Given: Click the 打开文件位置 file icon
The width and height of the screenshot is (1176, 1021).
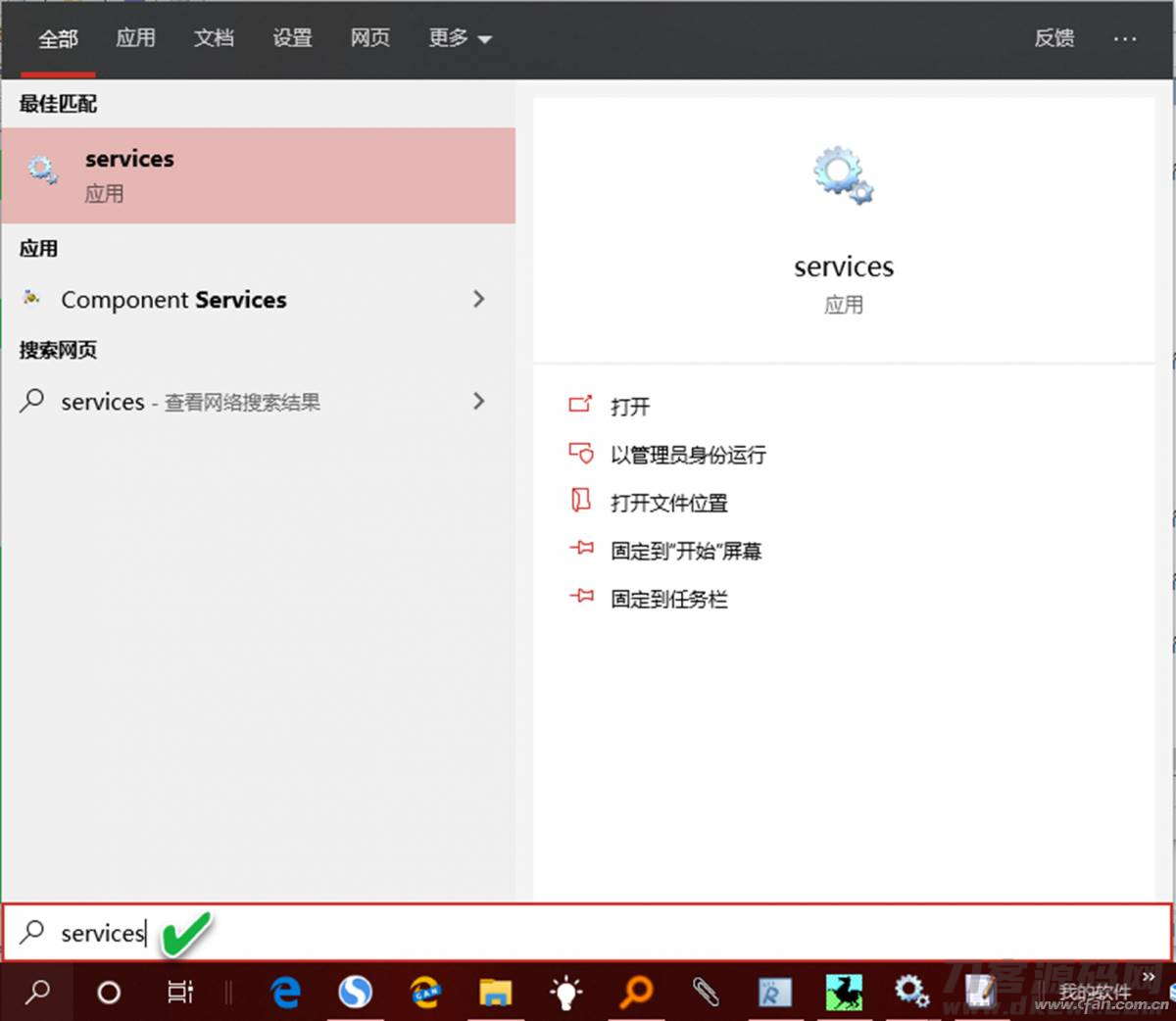Looking at the screenshot, I should 581,501.
